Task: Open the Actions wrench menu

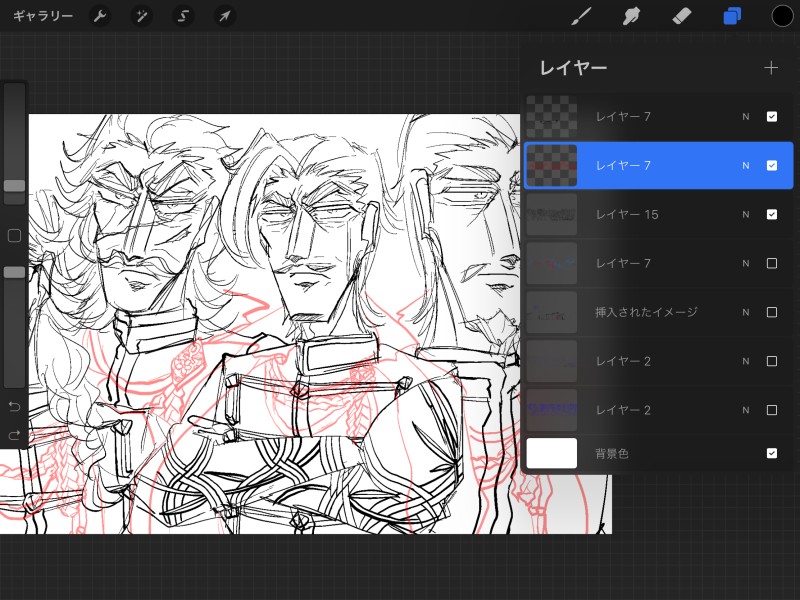Action: point(100,16)
